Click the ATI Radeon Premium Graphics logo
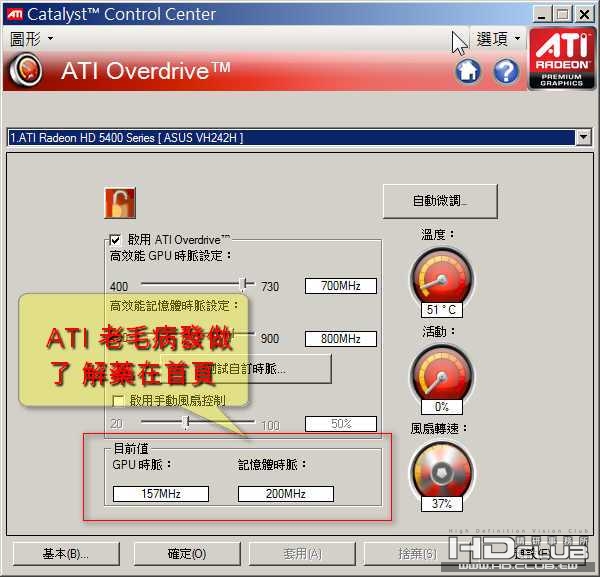600x577 pixels. coord(562,59)
